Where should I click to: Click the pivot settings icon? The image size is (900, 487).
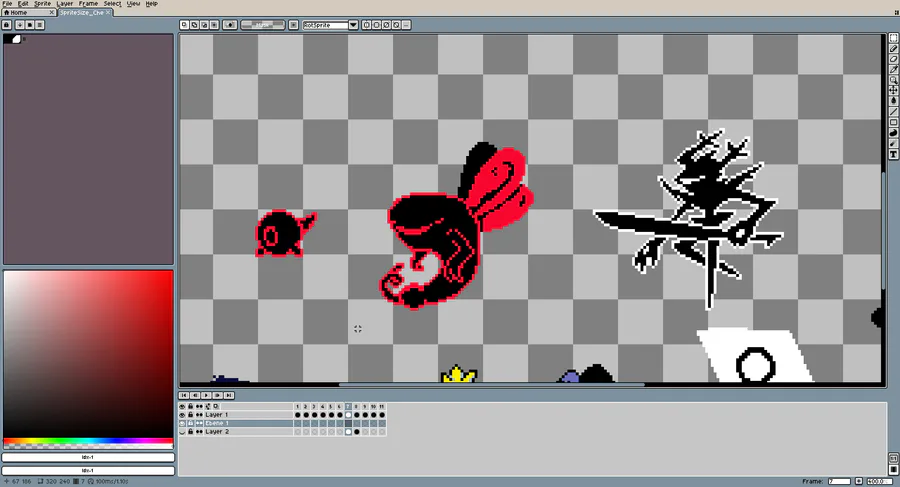[293, 25]
